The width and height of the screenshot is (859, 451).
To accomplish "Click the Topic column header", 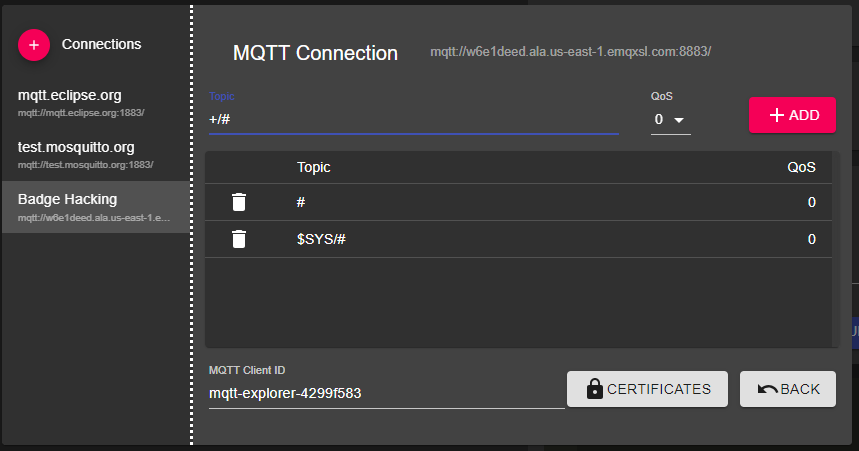I will 313,167.
